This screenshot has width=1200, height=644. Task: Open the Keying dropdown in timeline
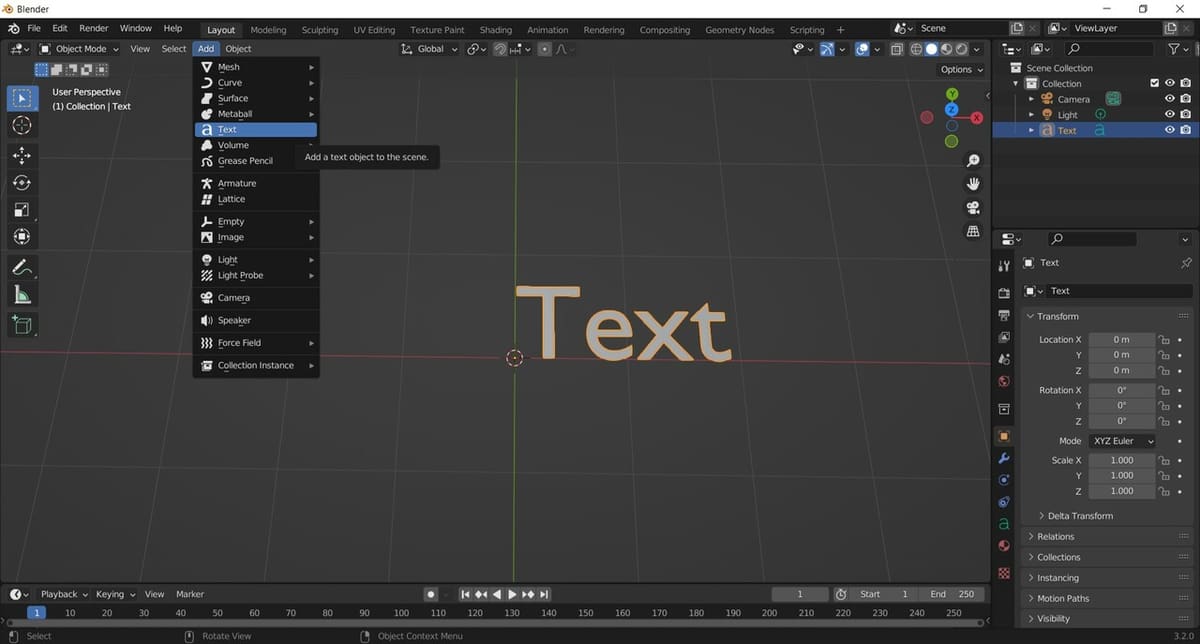tap(115, 594)
